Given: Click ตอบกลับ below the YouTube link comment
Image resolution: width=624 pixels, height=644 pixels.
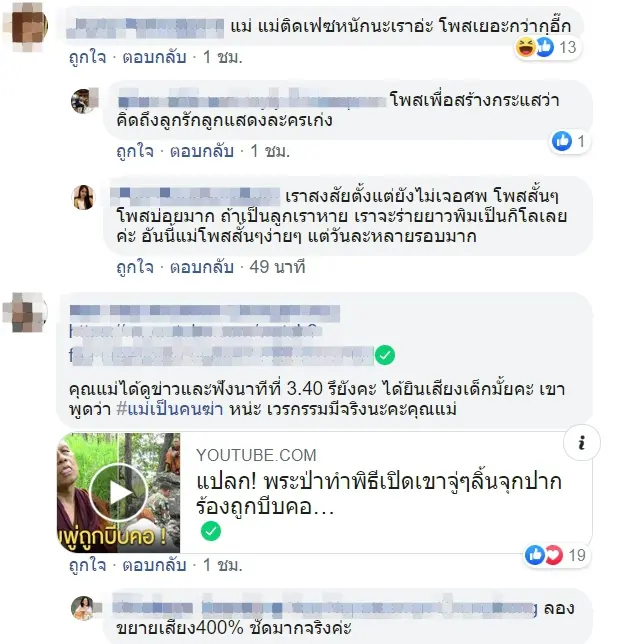Looking at the screenshot, I should pyautogui.click(x=154, y=565).
